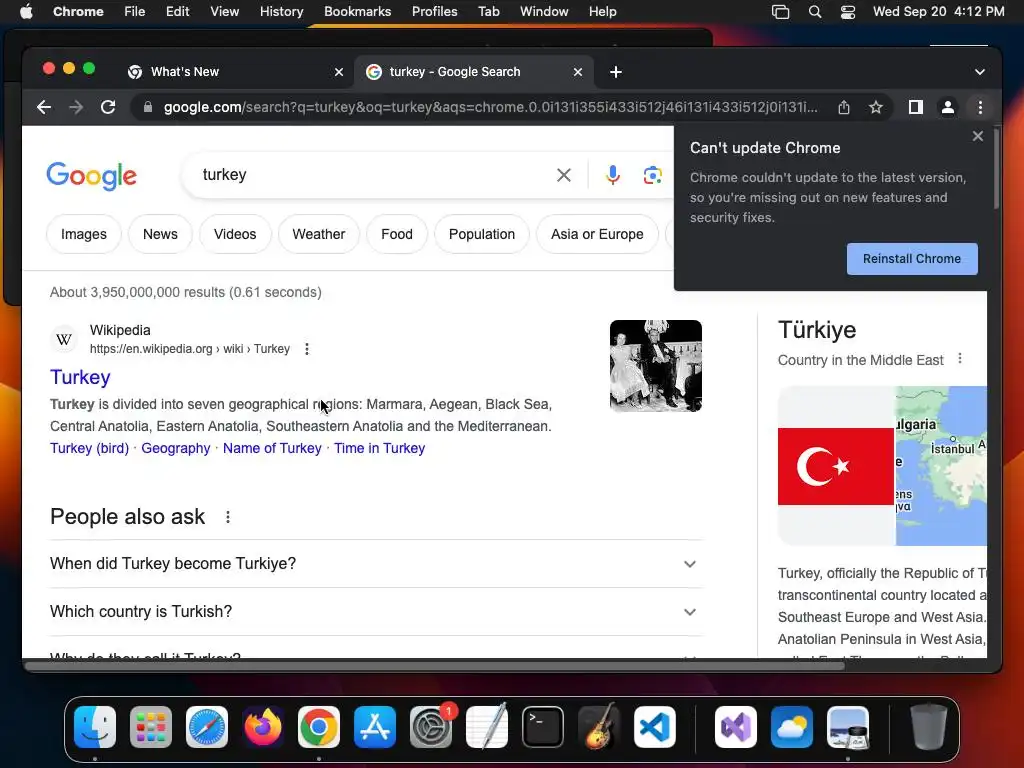Screen dimensions: 1024x768
Task: Start voice search with the microphone icon
Action: click(x=613, y=175)
